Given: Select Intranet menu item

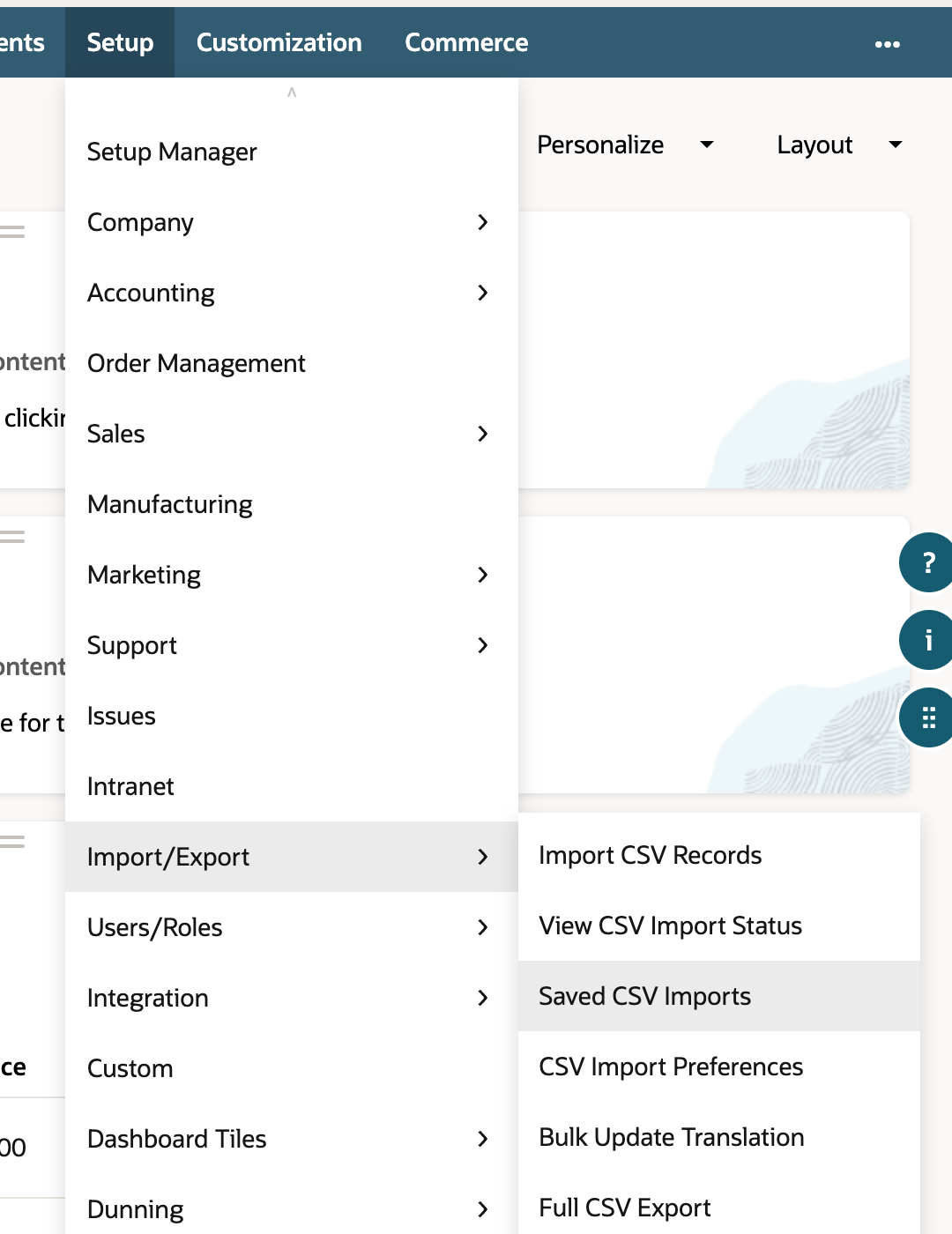Looking at the screenshot, I should pyautogui.click(x=291, y=786).
